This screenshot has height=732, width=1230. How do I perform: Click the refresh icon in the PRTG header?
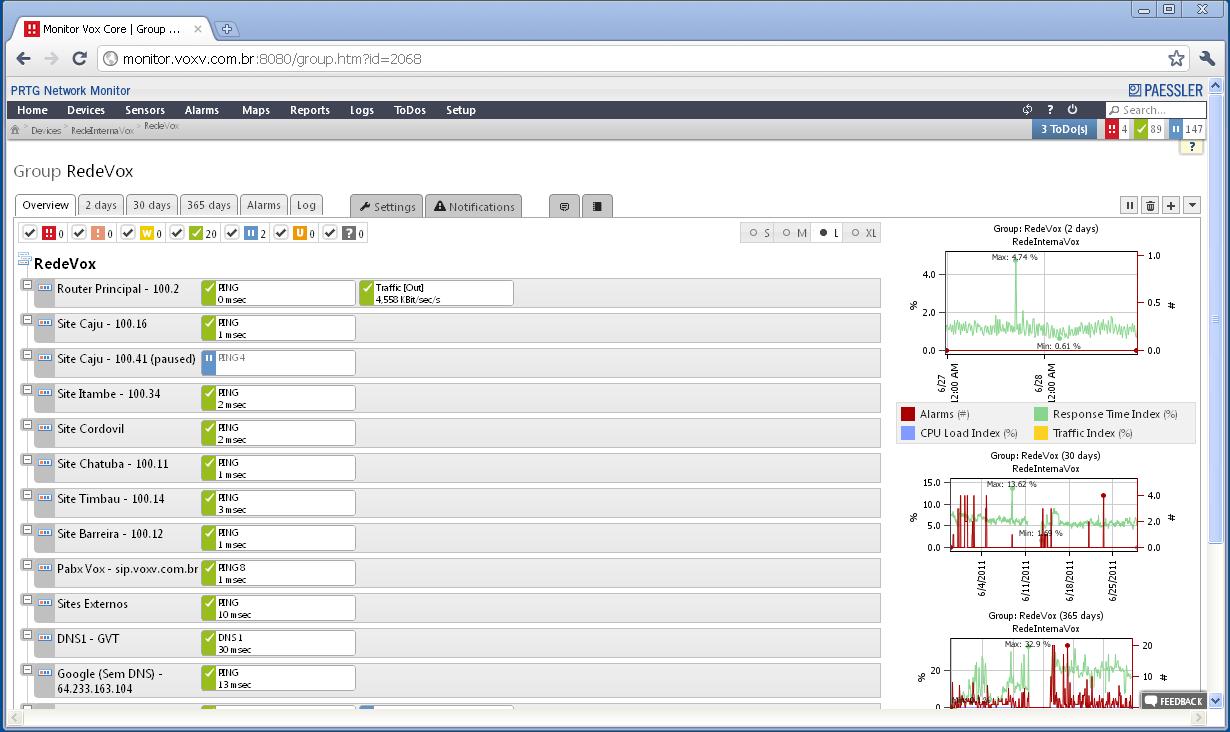[1027, 110]
